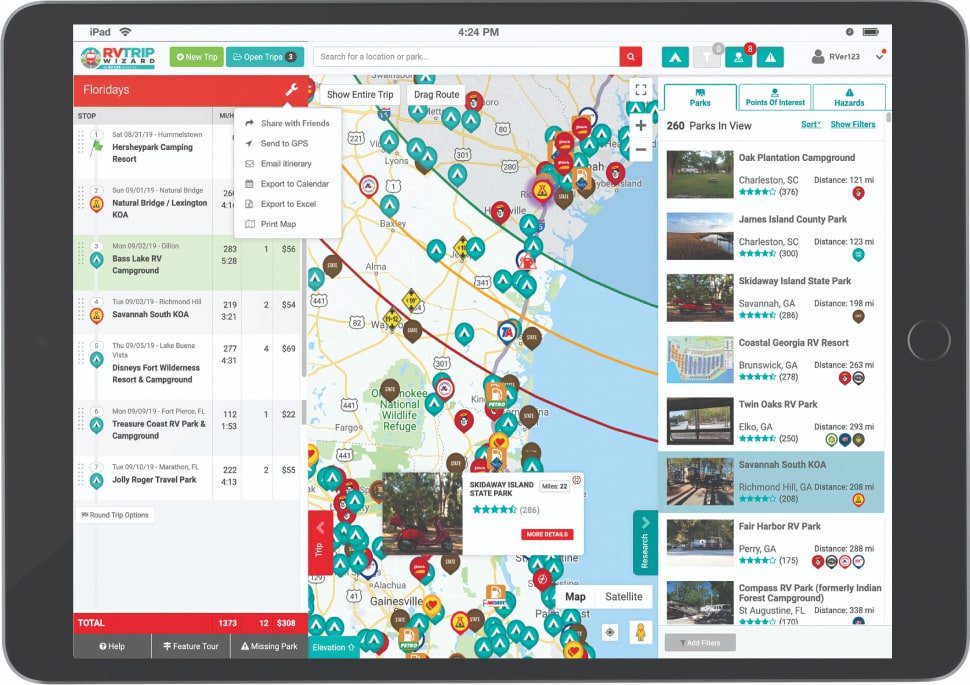Select Street View pegman icon
Screen dimensions: 970x685
click(641, 632)
